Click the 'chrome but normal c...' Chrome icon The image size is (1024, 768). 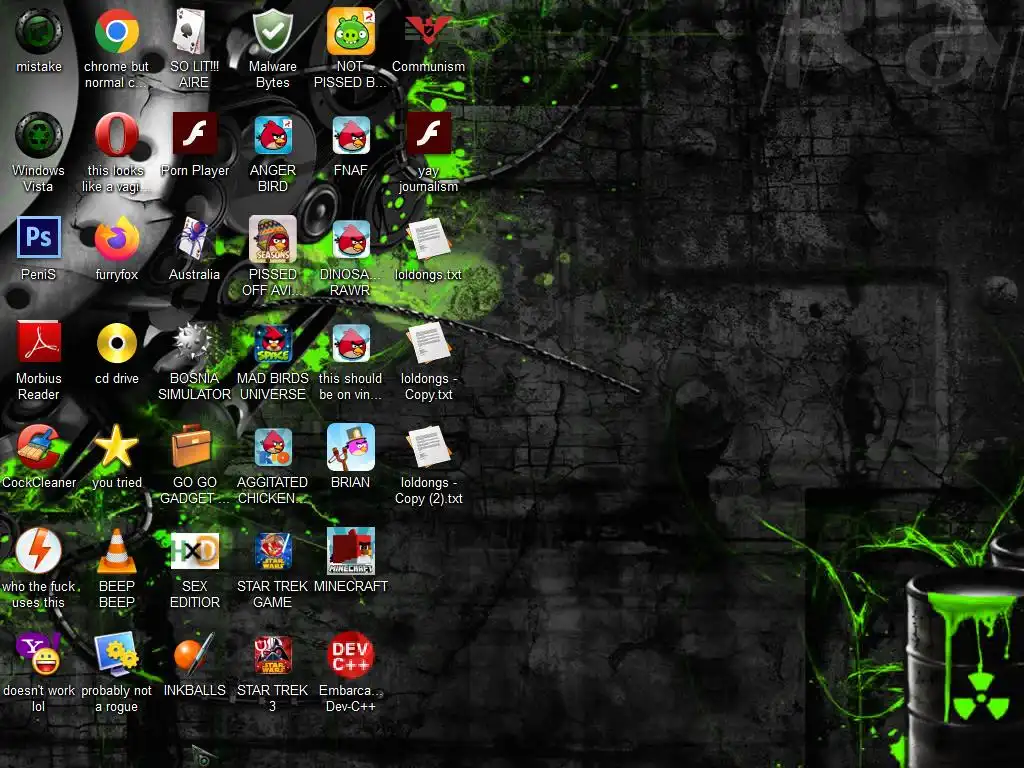tap(116, 31)
